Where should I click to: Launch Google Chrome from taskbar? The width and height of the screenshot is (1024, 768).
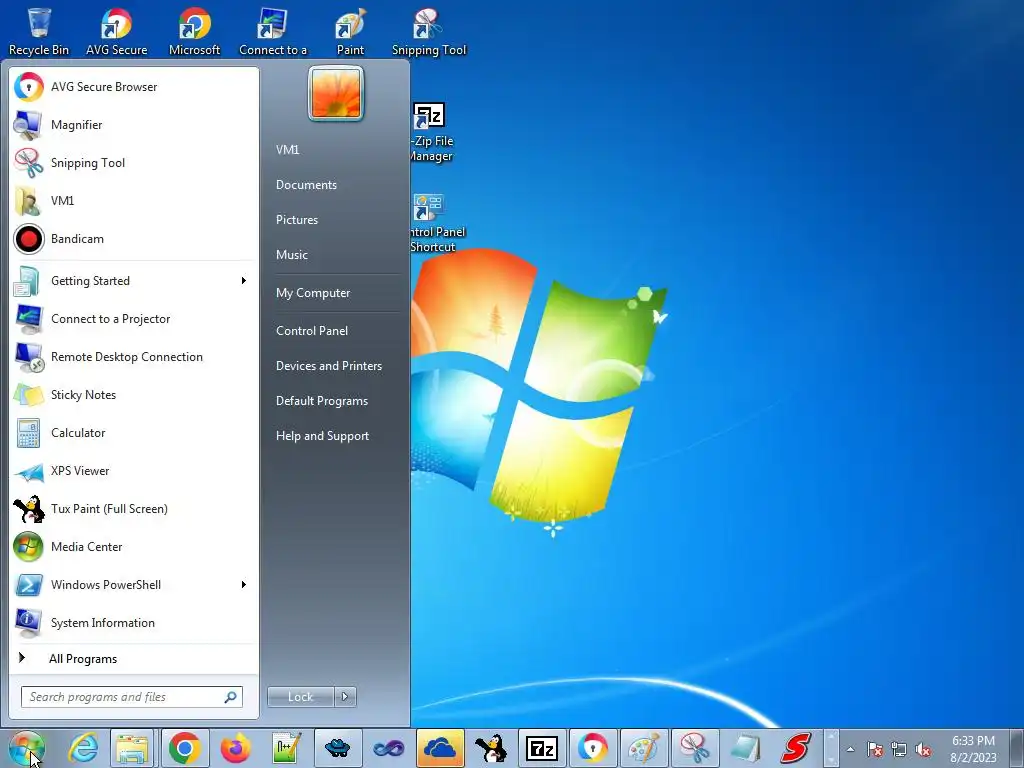[185, 748]
